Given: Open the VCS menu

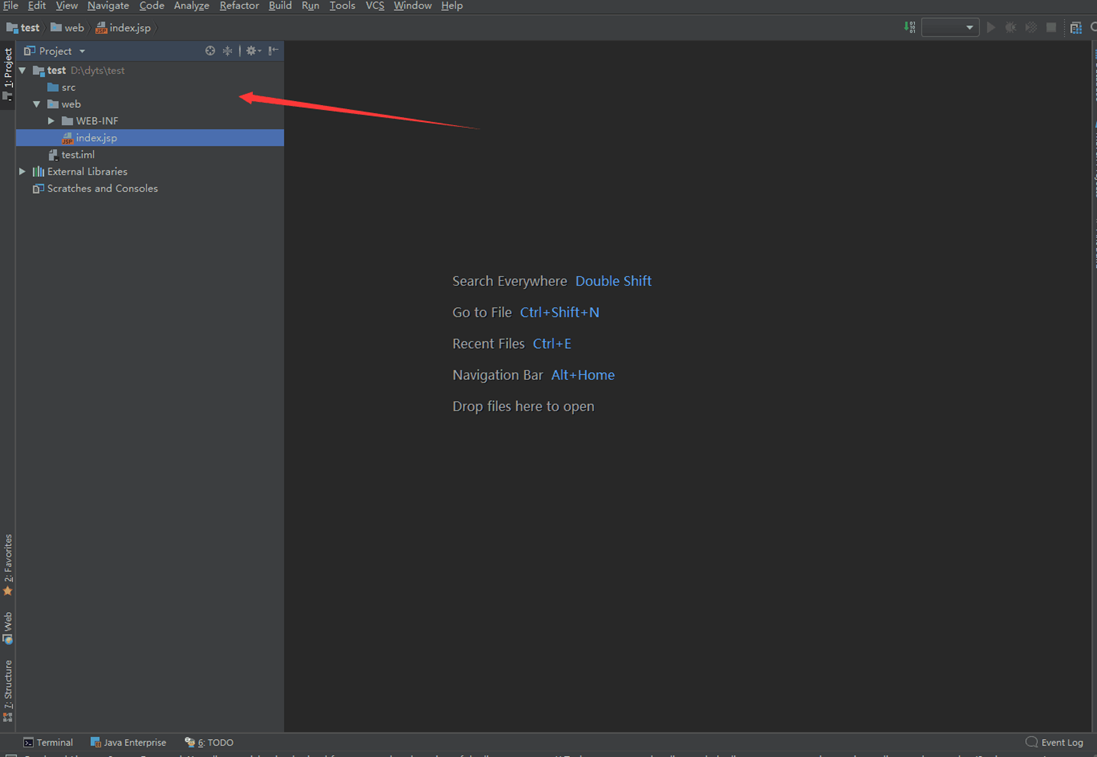Looking at the screenshot, I should [x=375, y=6].
